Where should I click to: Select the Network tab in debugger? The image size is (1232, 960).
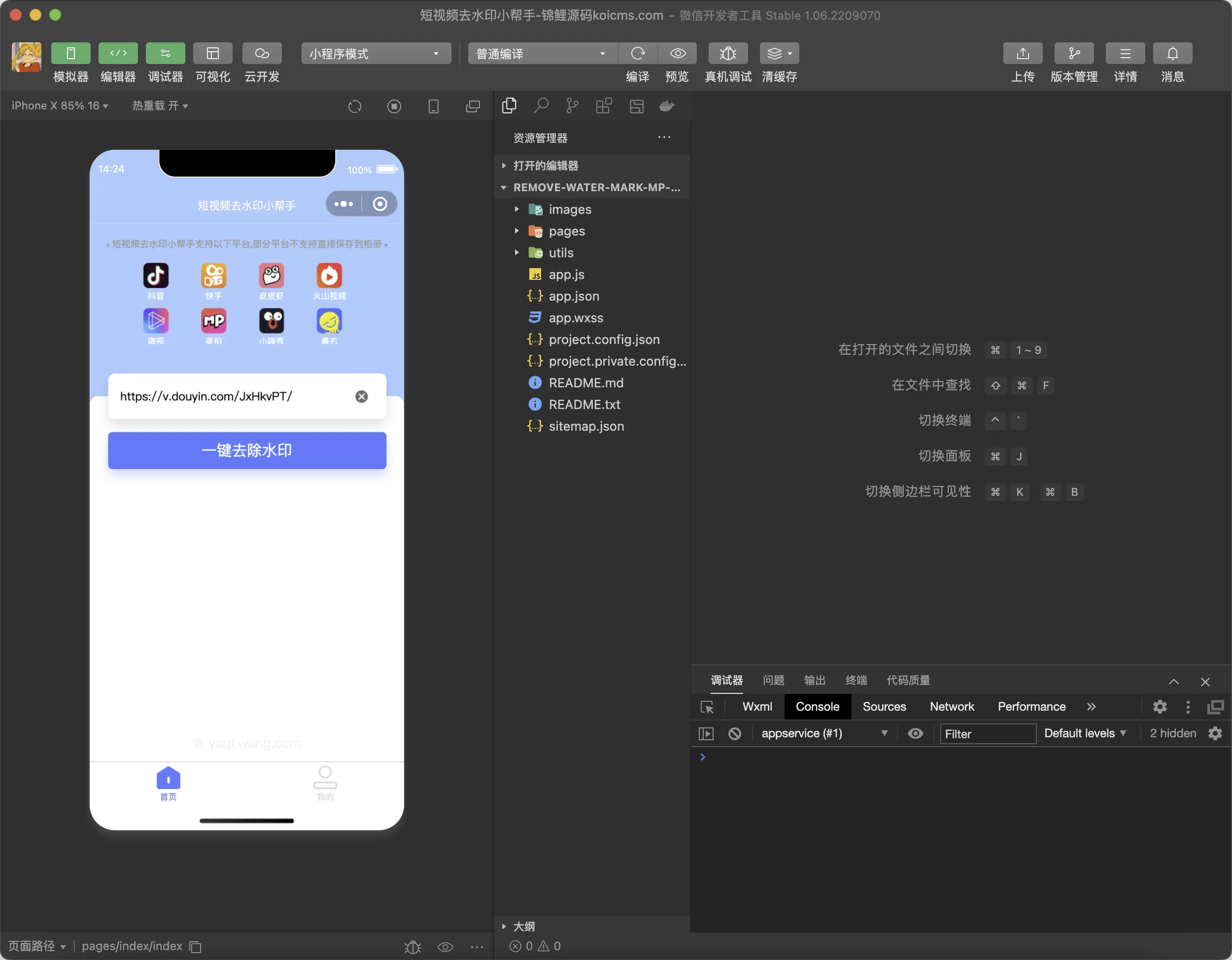point(951,707)
